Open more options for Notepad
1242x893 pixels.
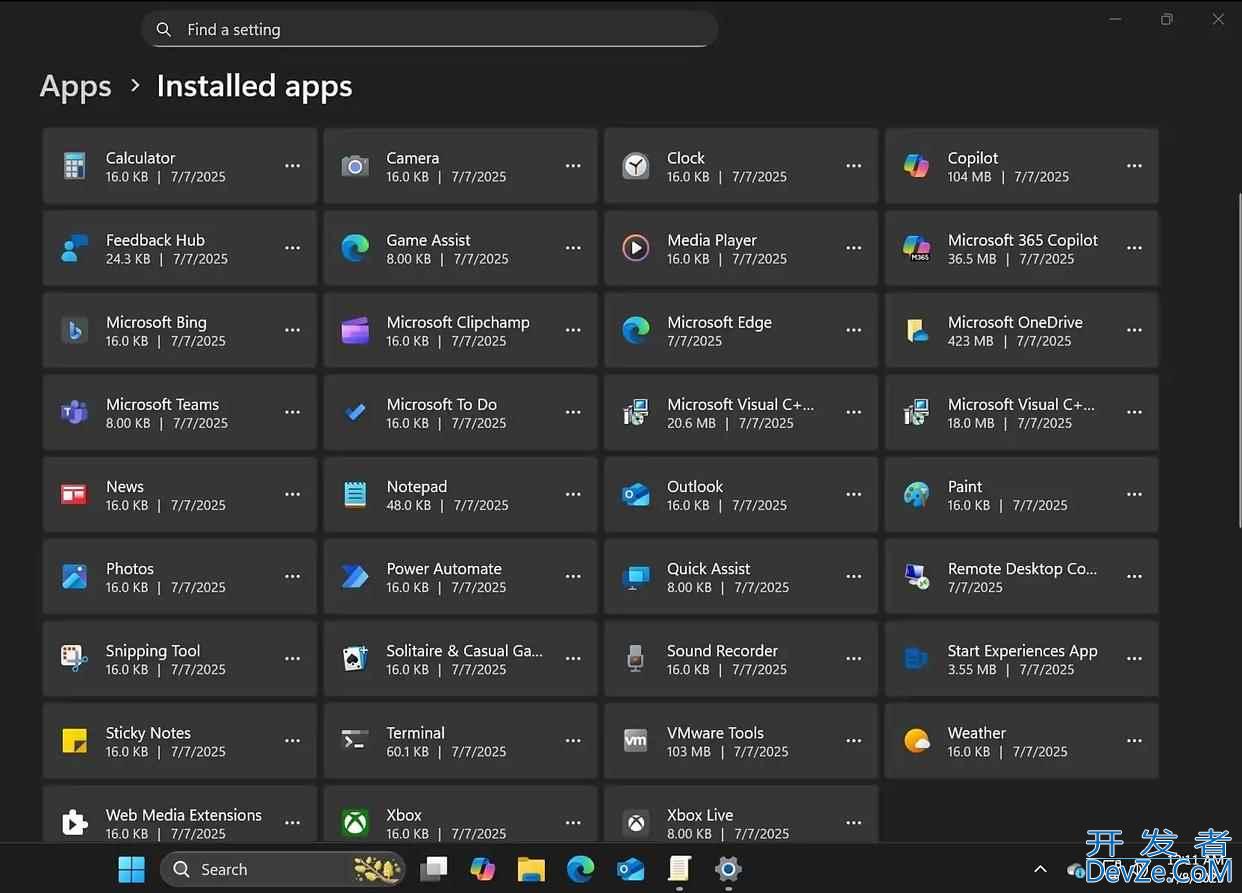point(573,494)
